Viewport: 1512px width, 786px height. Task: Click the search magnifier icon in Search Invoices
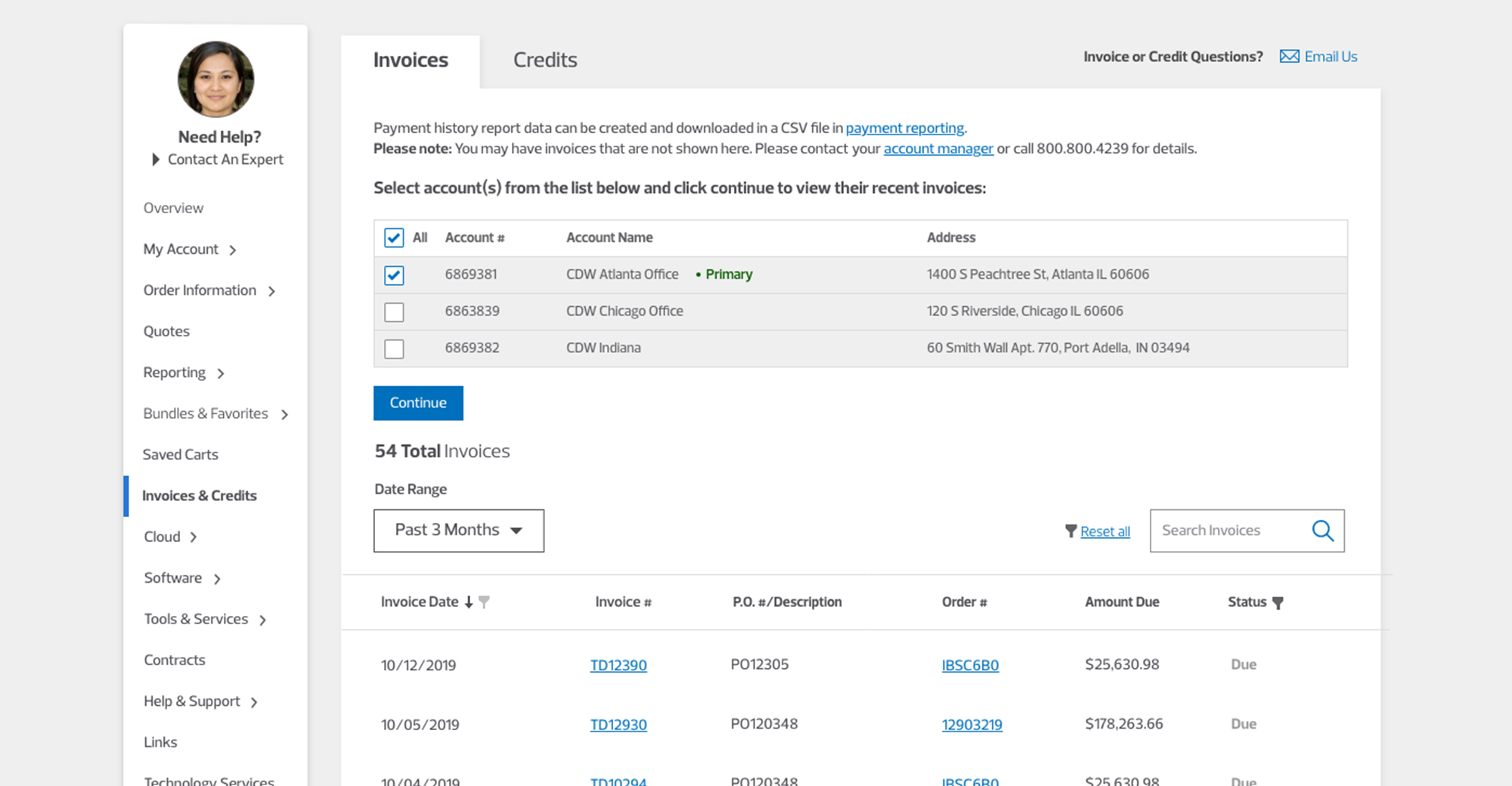(1322, 531)
